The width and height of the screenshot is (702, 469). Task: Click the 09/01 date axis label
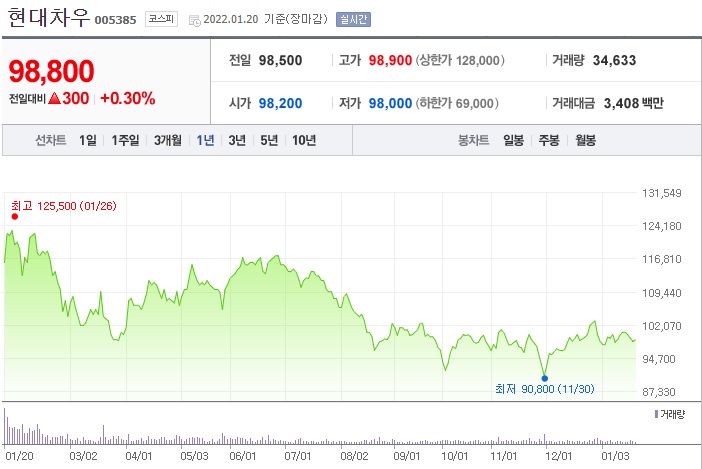tap(407, 456)
